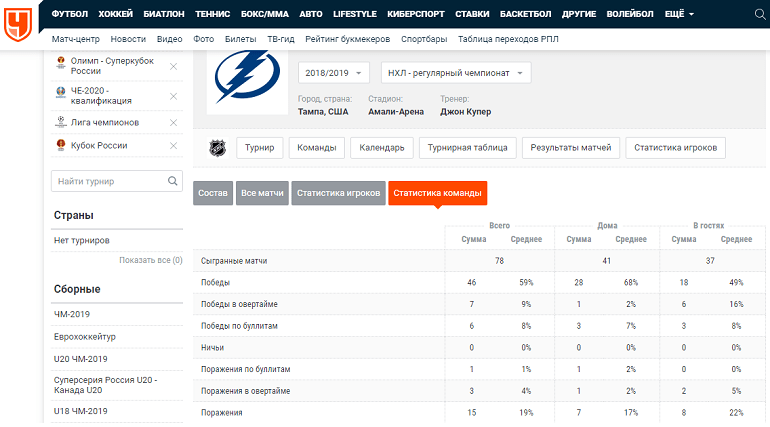Click the Сыгранные матчи row label

coord(234,261)
